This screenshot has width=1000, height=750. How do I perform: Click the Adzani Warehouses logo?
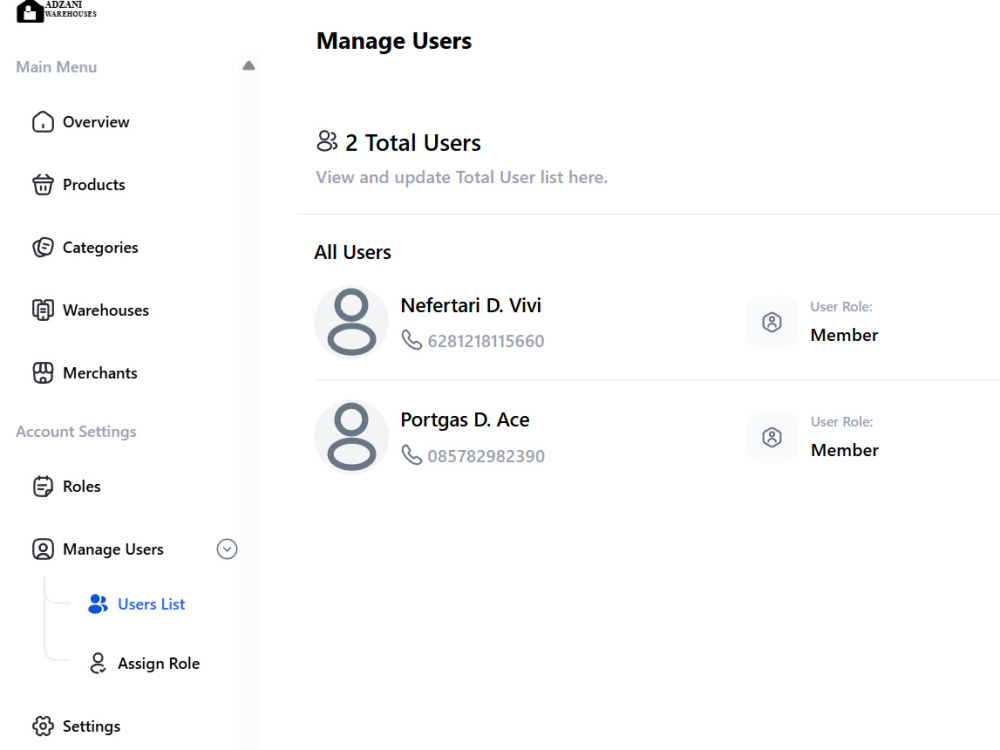coord(56,11)
